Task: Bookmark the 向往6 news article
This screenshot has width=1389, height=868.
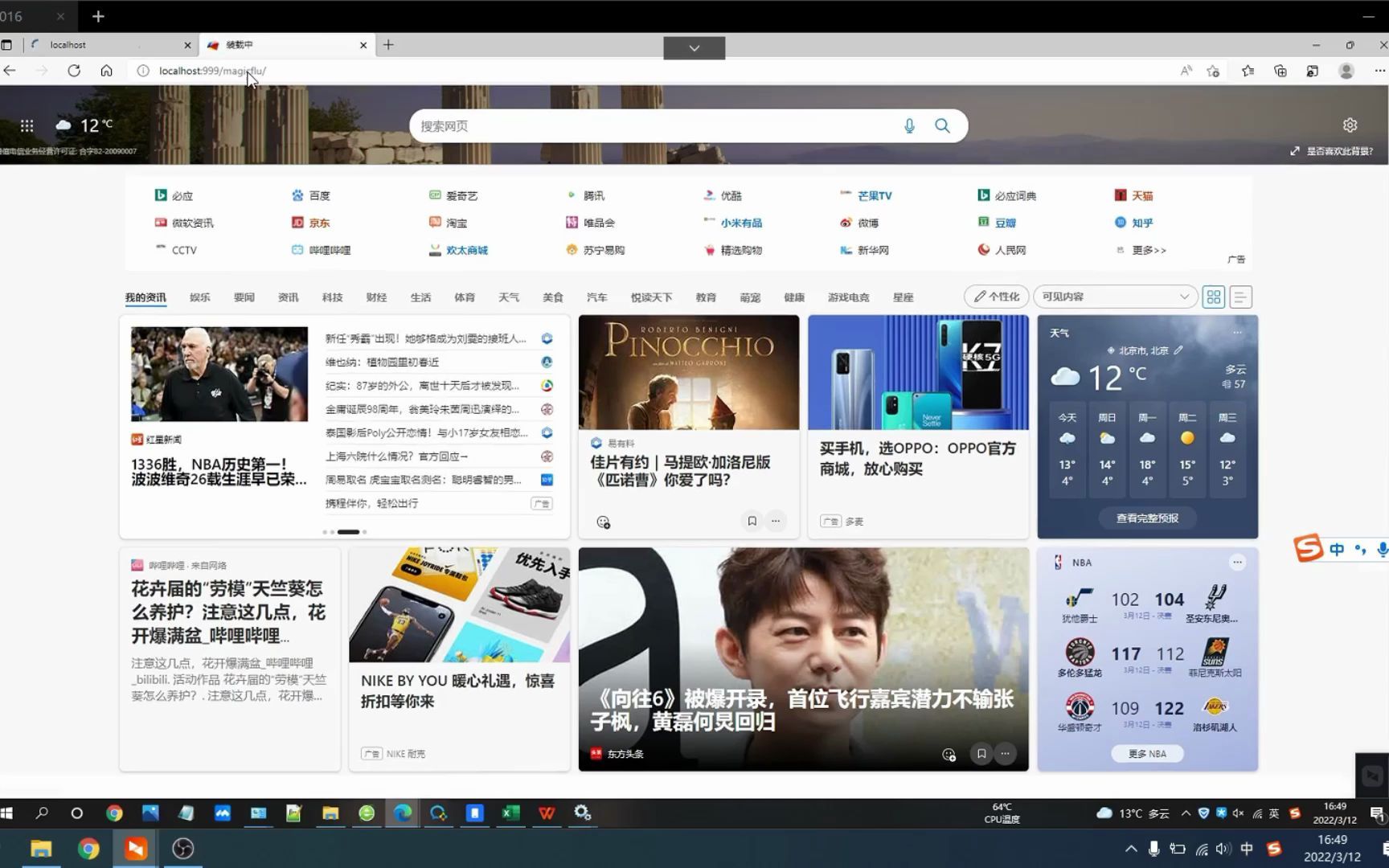Action: click(981, 754)
